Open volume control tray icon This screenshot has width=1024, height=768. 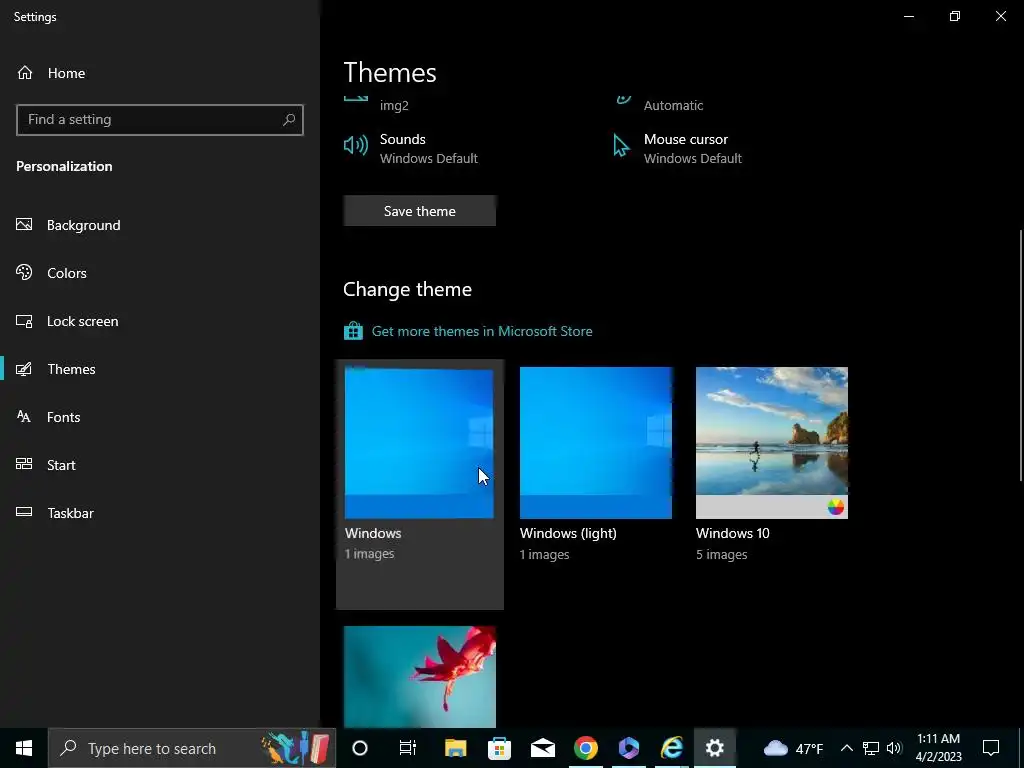pyautogui.click(x=894, y=748)
